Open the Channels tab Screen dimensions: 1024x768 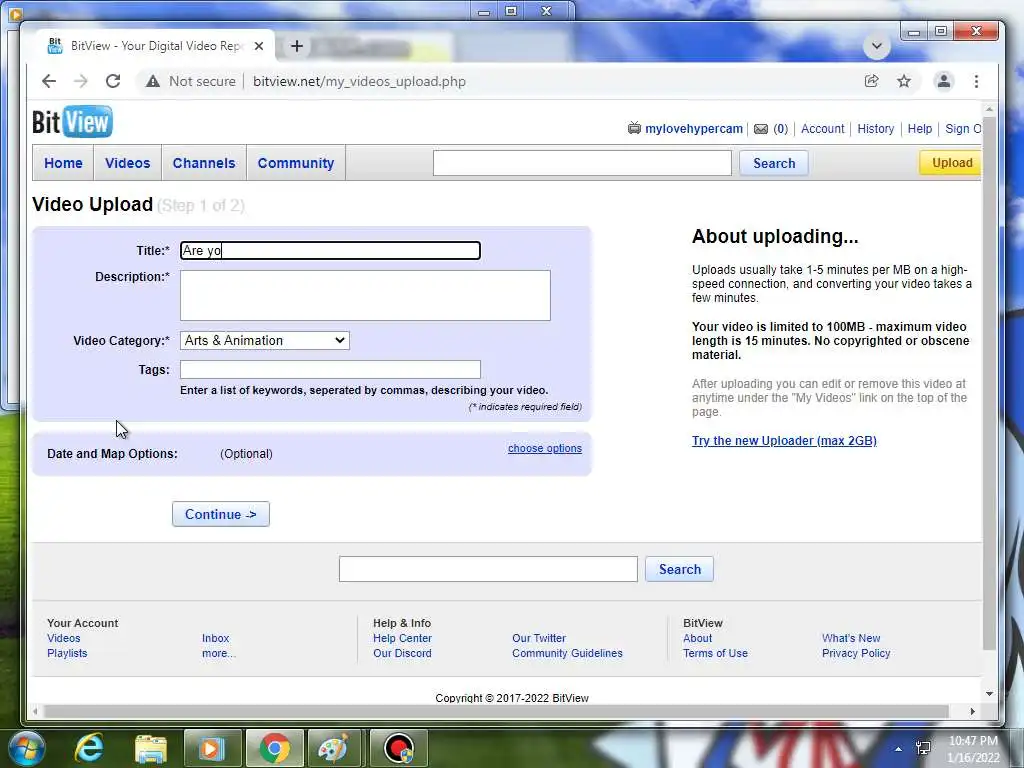[x=204, y=163]
